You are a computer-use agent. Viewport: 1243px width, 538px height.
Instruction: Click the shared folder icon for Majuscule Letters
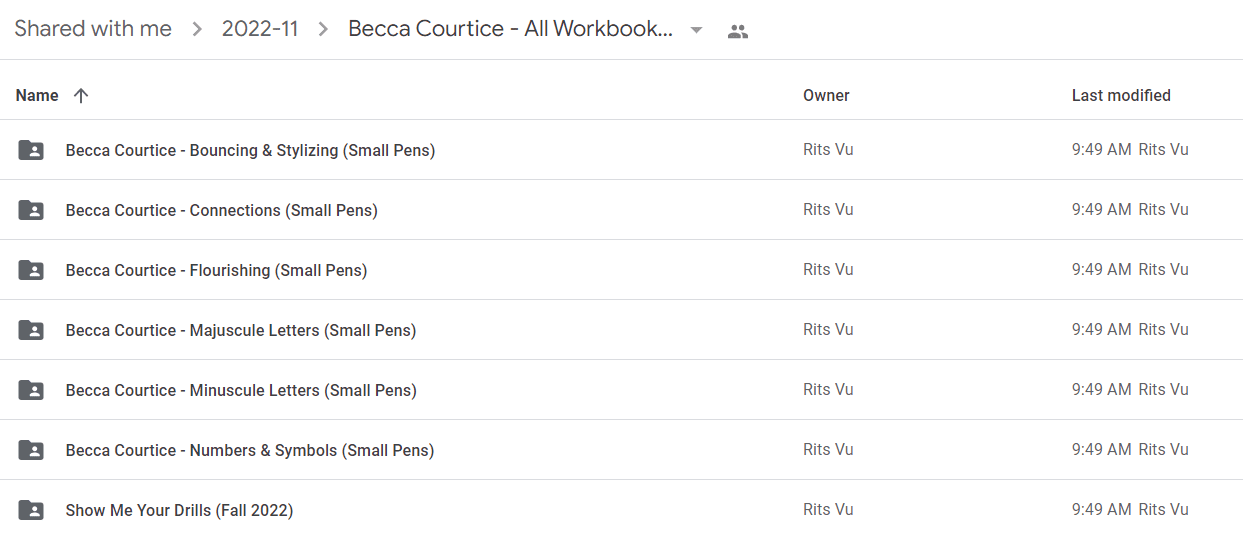31,330
